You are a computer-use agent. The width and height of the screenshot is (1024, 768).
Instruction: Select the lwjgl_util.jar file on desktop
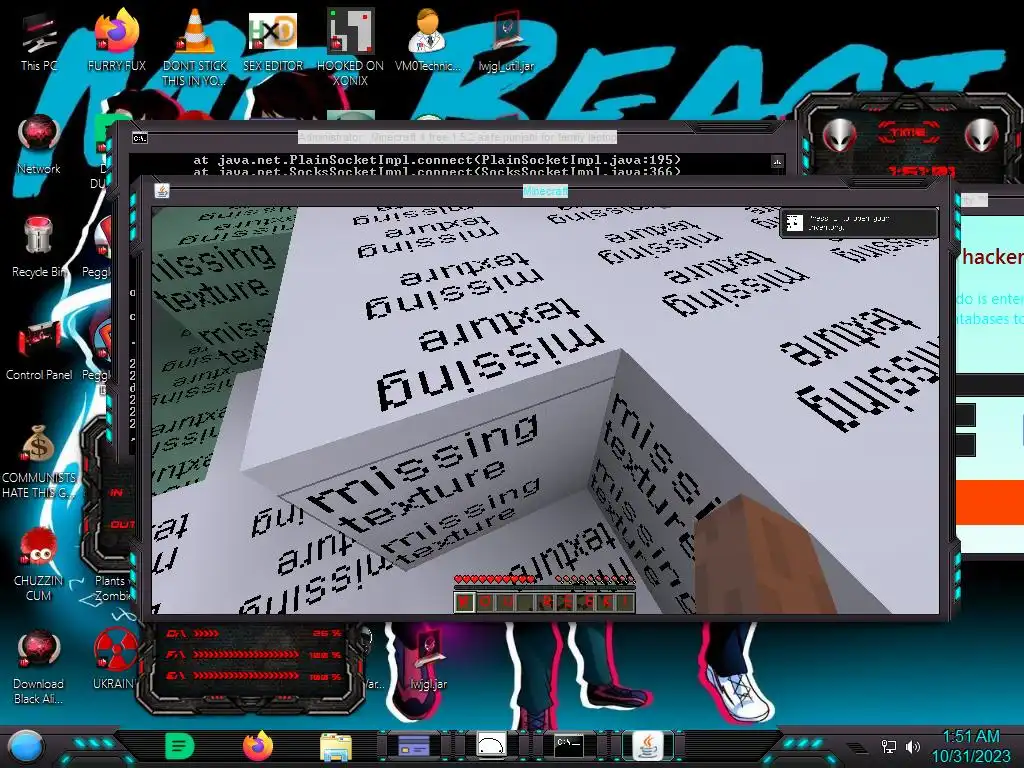click(x=506, y=40)
